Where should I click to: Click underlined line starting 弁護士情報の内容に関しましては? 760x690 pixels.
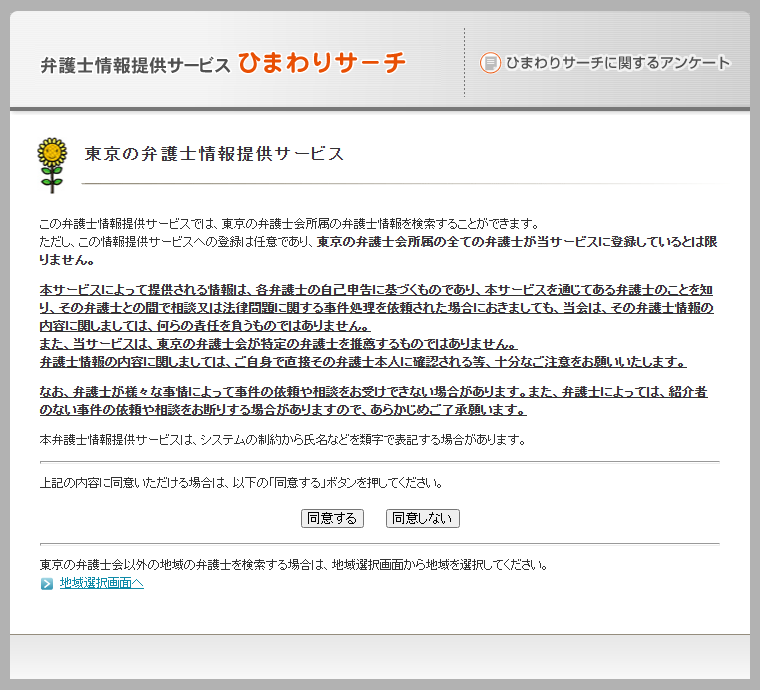coord(363,362)
